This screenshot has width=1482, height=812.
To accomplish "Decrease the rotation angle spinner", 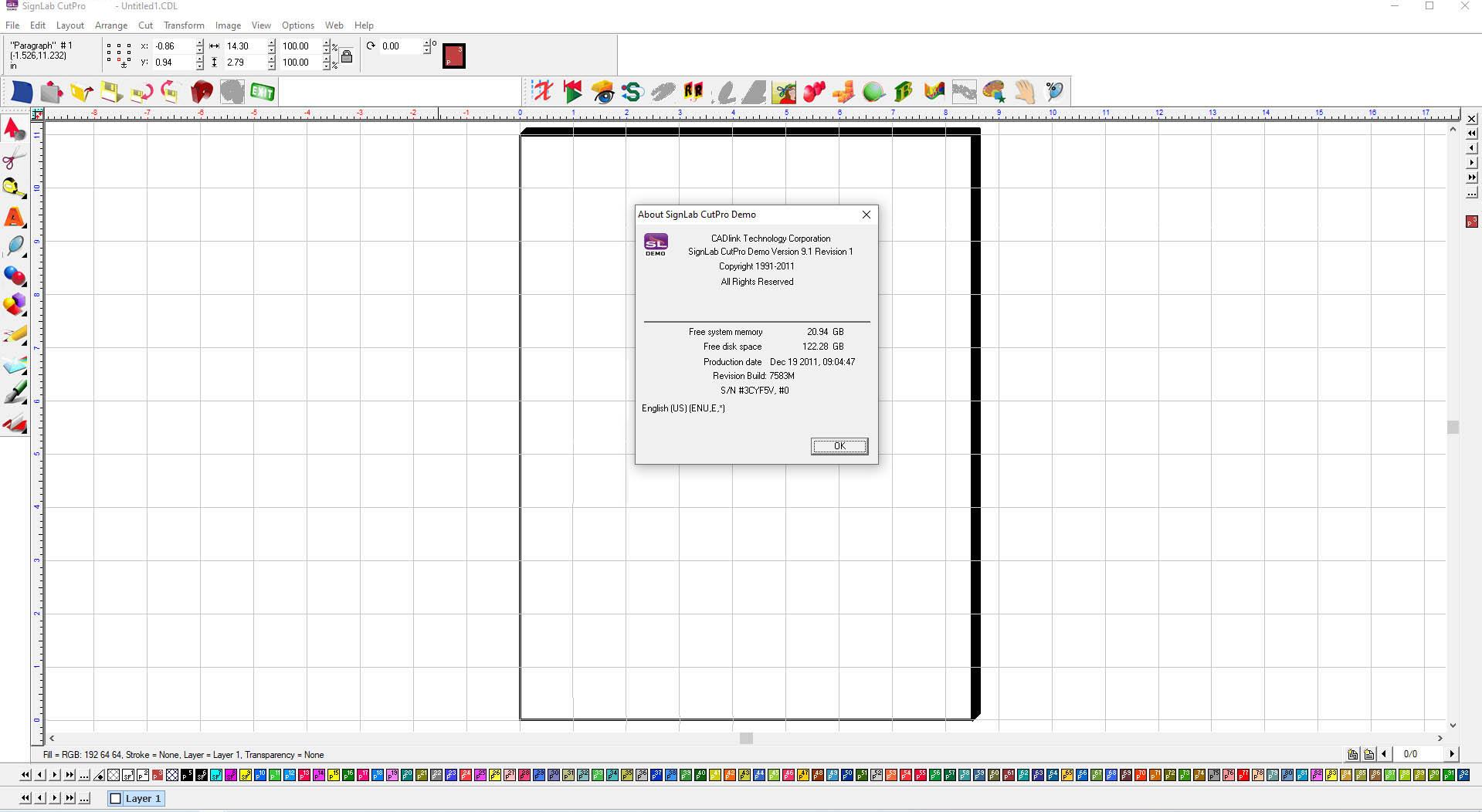I will coord(426,51).
